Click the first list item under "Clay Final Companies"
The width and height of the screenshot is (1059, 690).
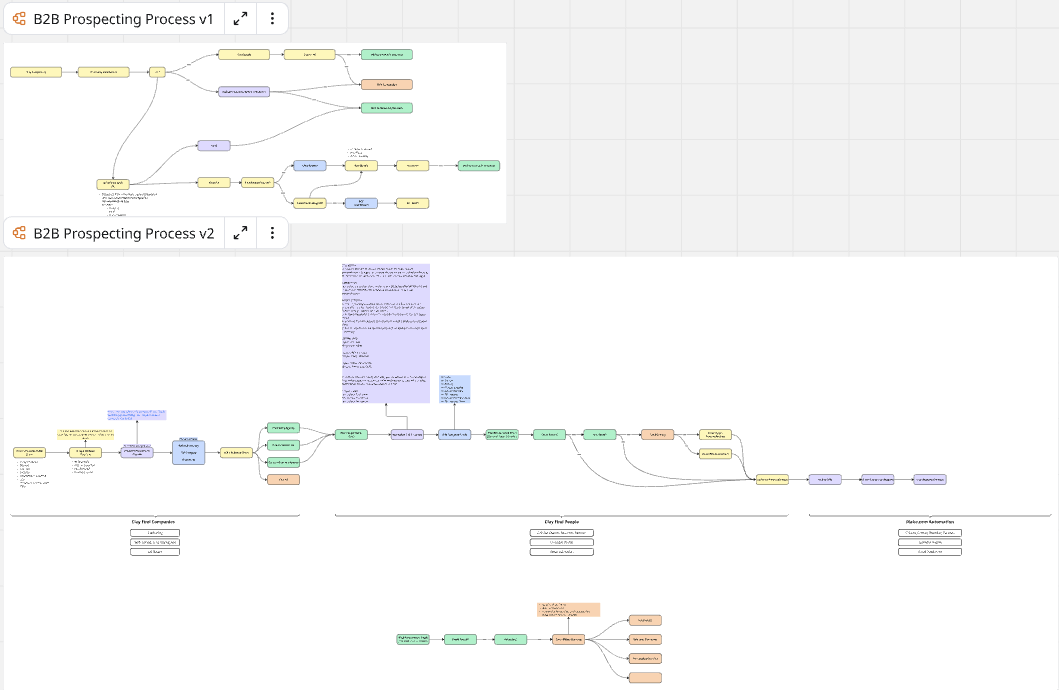pyautogui.click(x=154, y=532)
